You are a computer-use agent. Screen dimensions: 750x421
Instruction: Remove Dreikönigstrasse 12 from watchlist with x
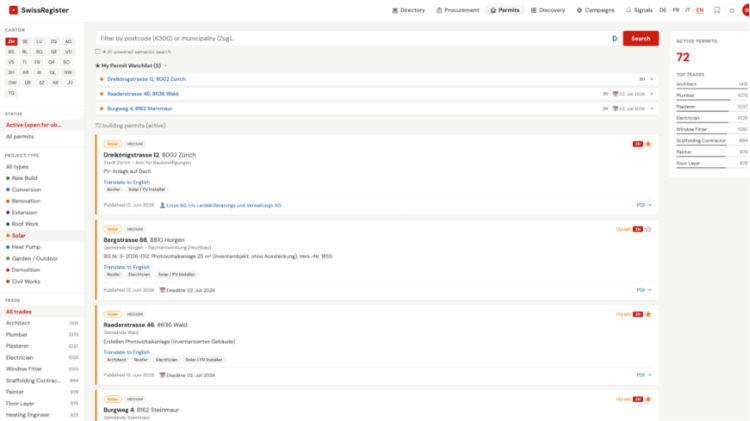tap(651, 79)
